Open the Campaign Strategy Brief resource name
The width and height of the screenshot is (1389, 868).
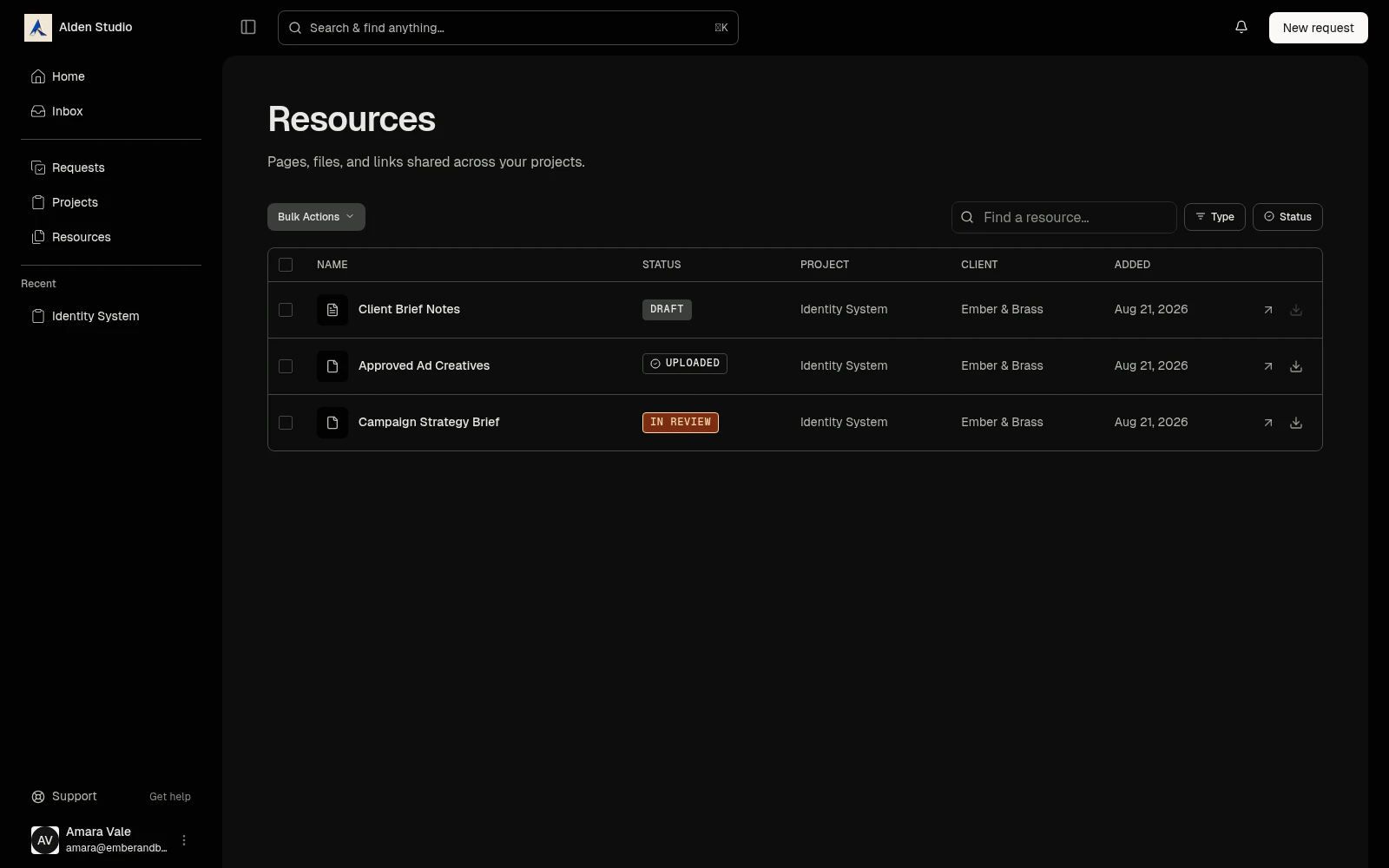pos(429,422)
